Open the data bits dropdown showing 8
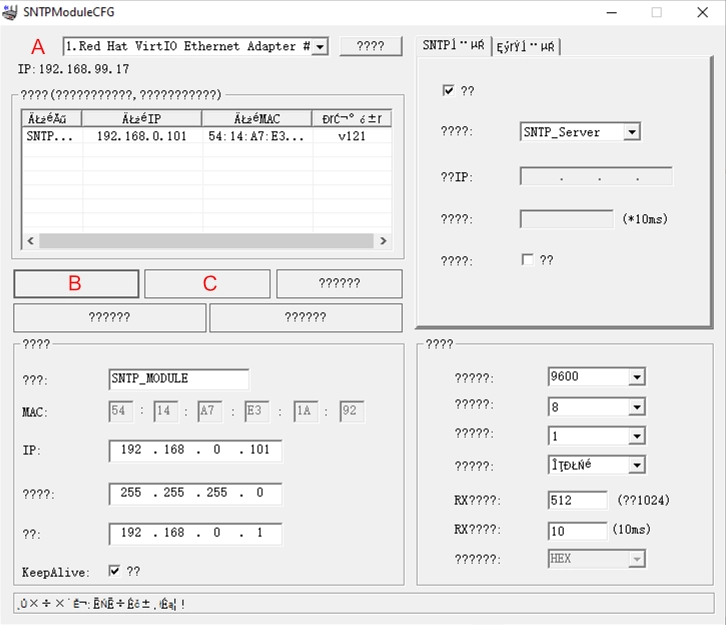This screenshot has height=625, width=726. click(x=637, y=407)
